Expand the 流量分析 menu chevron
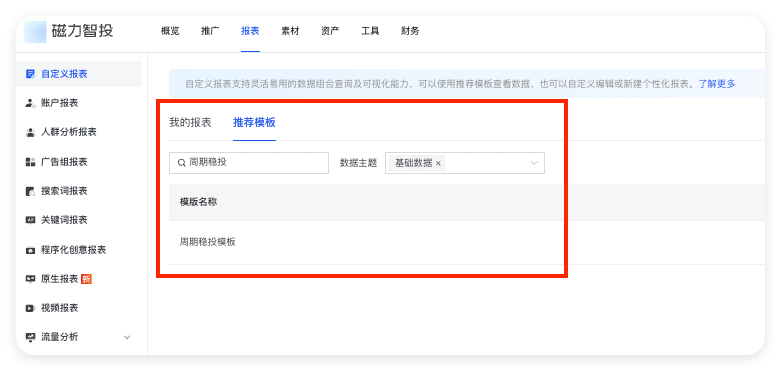This screenshot has height=370, width=780. 127,337
